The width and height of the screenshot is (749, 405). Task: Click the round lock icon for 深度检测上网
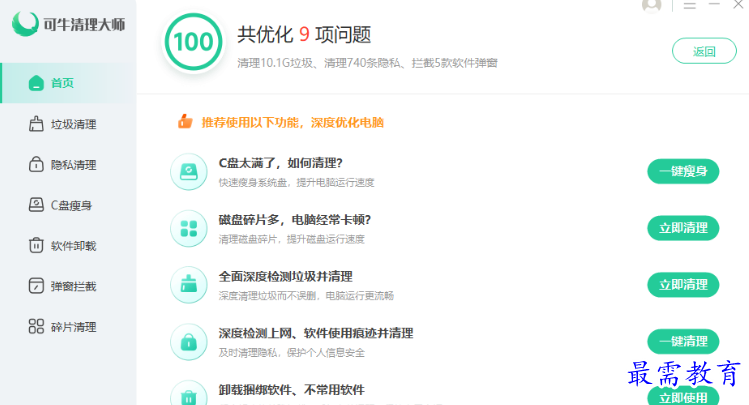click(189, 342)
